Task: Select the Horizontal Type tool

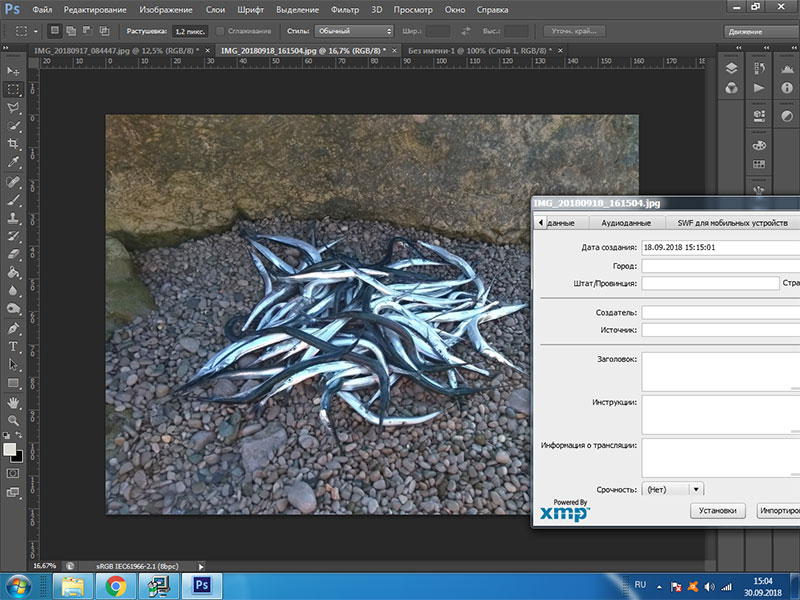Action: pyautogui.click(x=14, y=346)
